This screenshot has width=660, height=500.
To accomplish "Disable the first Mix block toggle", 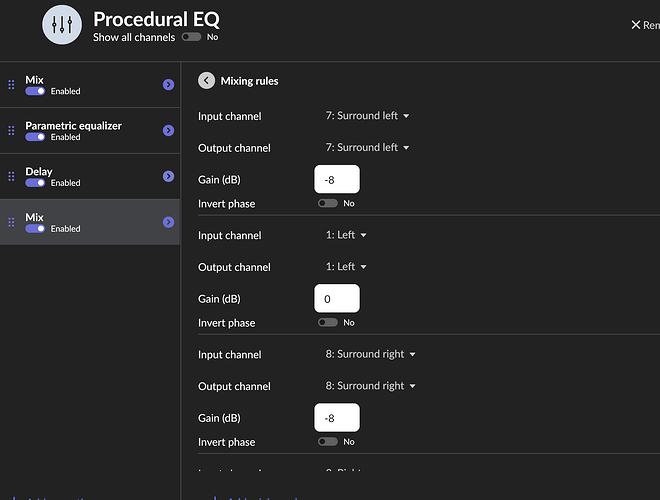I will click(35, 91).
